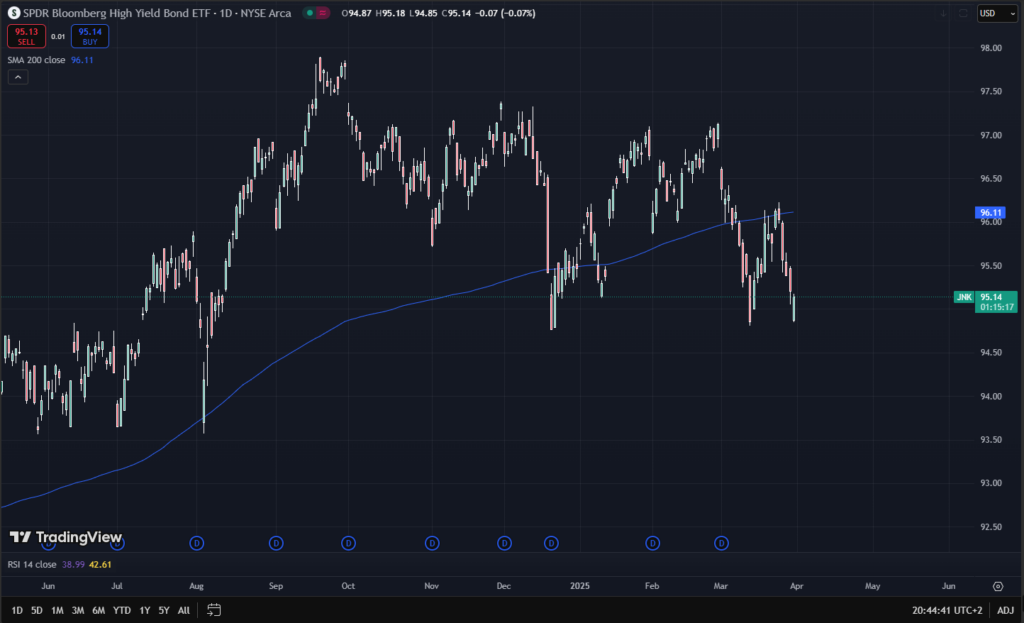
Task: Click the 0.01 spread value
Action: coord(58,37)
